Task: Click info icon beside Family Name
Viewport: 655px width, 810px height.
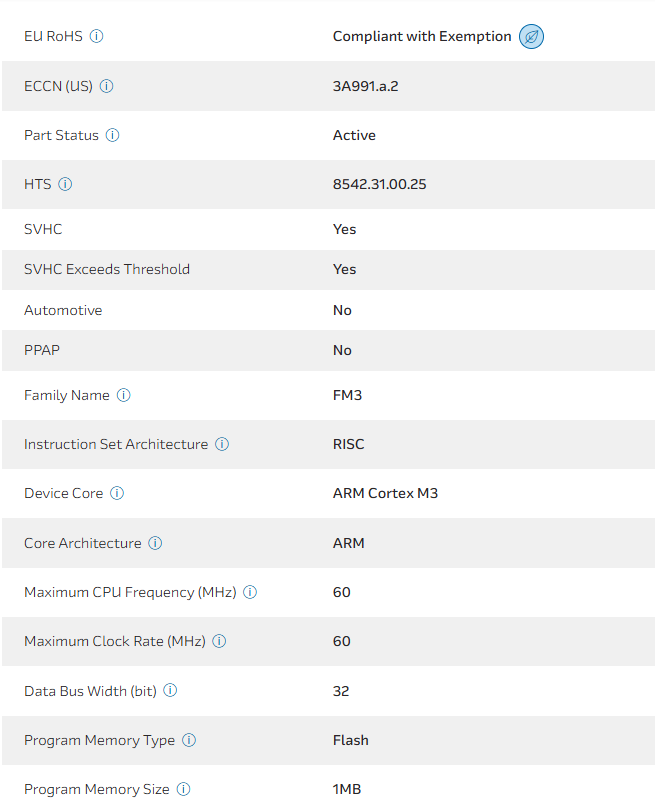Action: point(124,395)
